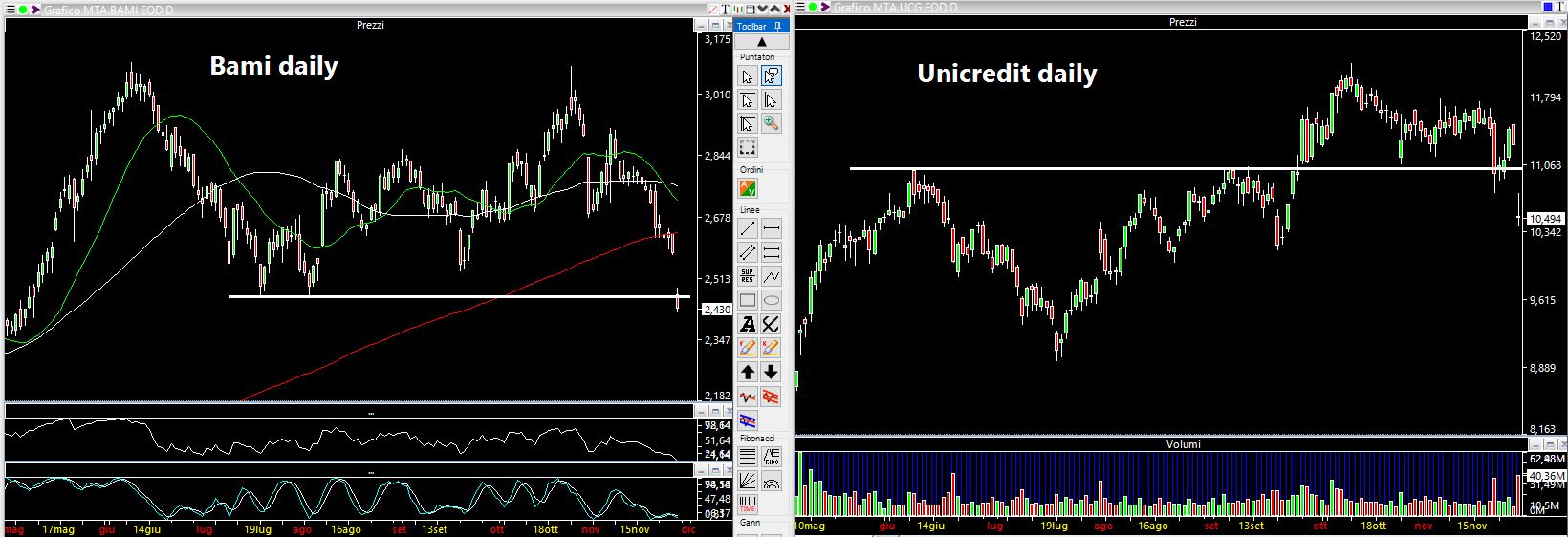Collapse the Toolbar with the up triangle

point(762,42)
